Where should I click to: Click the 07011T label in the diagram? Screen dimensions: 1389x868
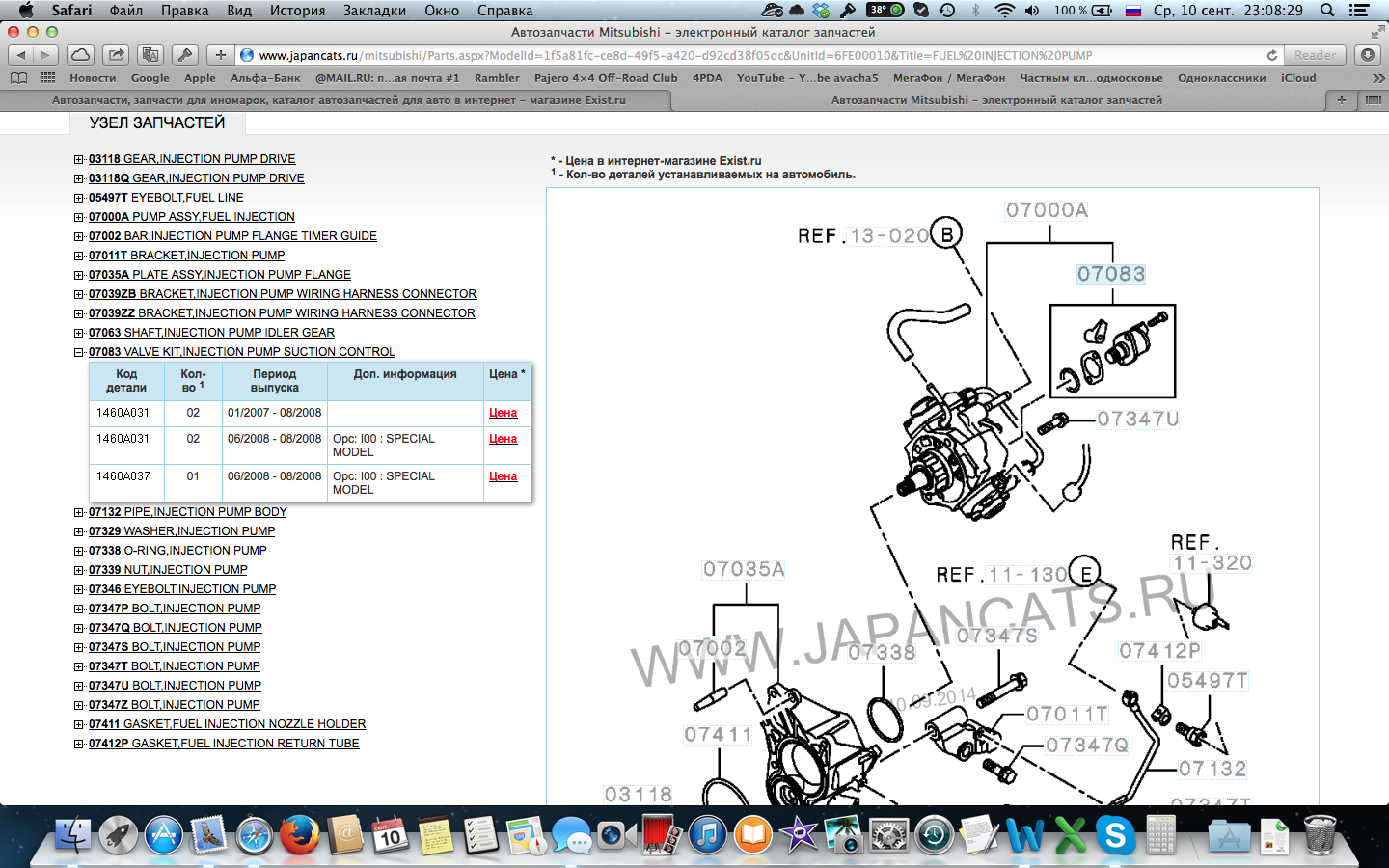(1068, 714)
